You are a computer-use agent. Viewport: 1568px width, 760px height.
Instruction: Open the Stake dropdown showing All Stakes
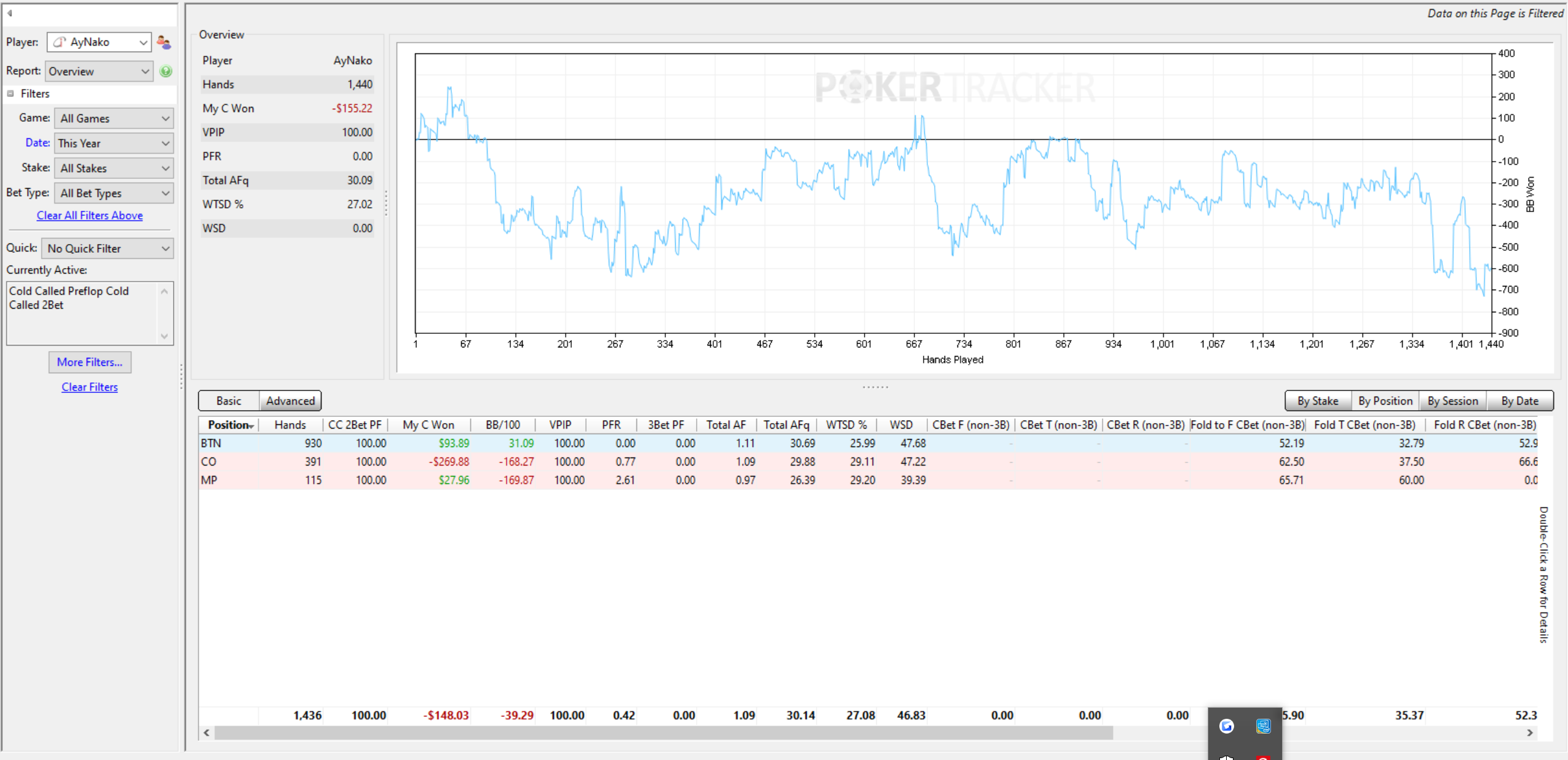[x=114, y=168]
